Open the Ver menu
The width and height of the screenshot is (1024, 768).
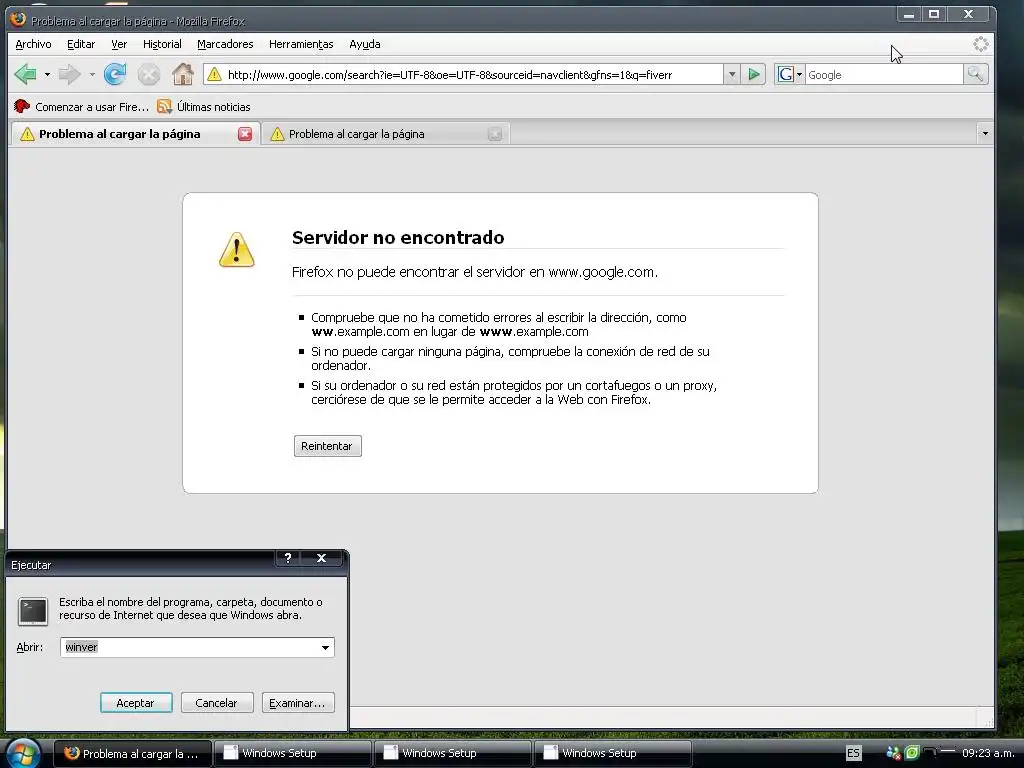(119, 44)
